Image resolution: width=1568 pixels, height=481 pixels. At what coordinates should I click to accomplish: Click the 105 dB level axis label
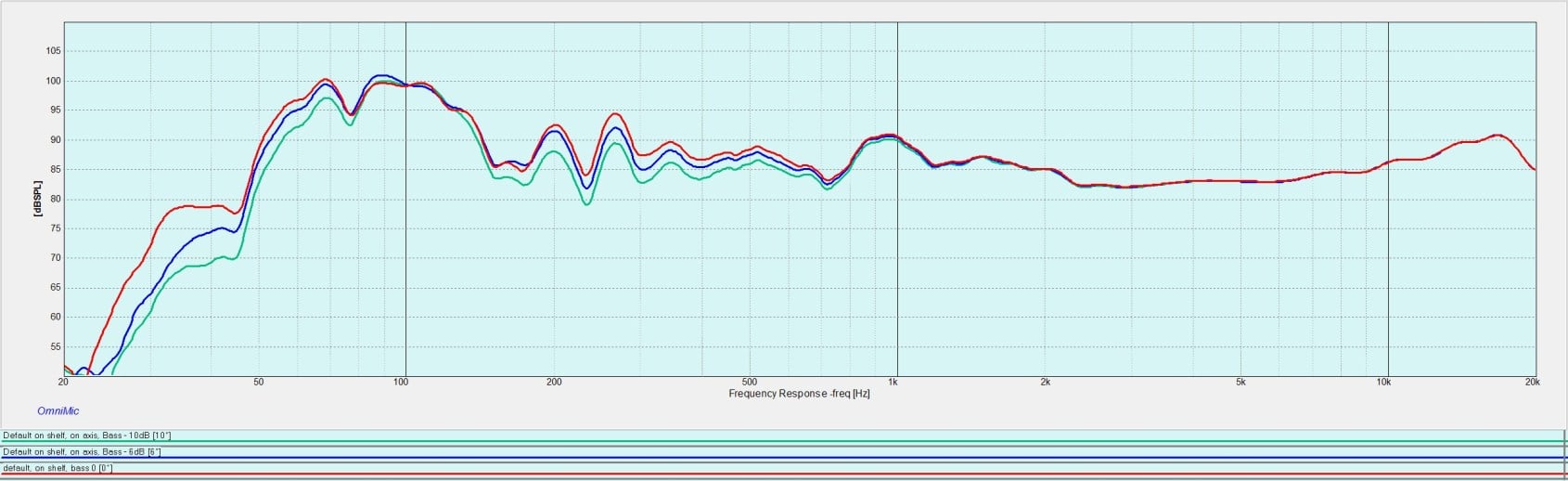click(x=53, y=51)
